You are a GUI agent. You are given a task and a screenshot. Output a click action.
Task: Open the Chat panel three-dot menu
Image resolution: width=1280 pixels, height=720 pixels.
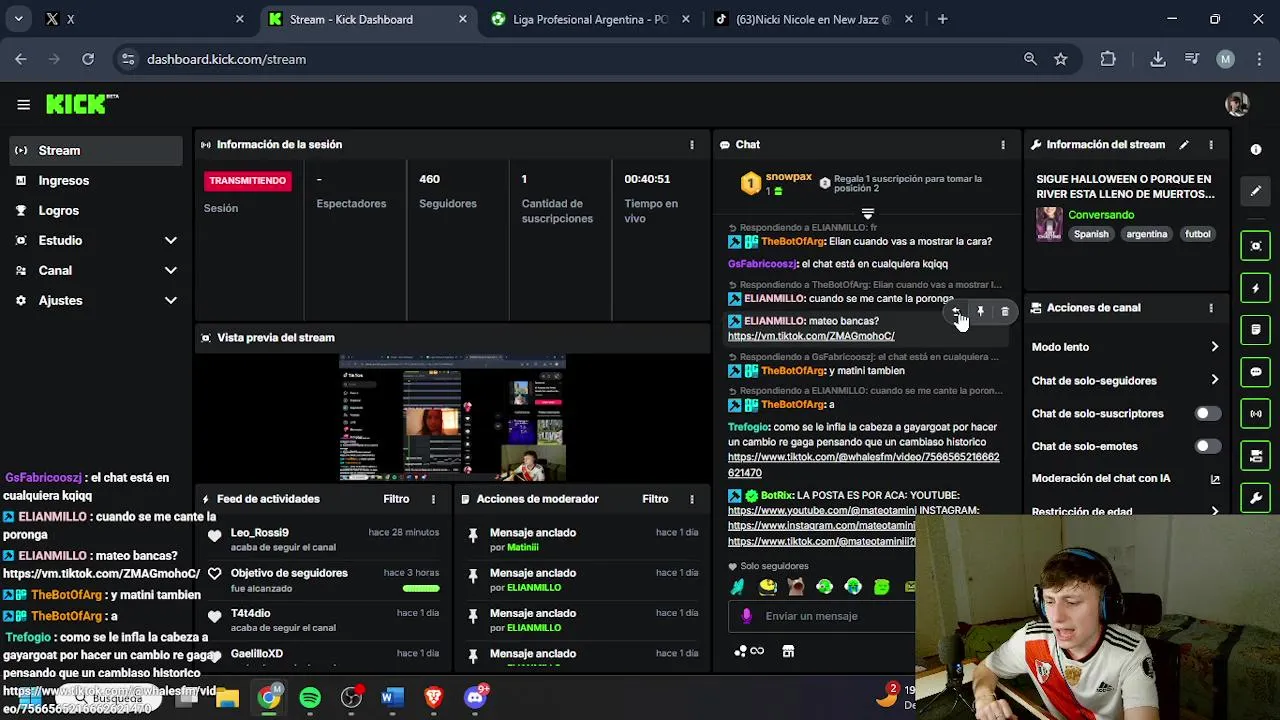click(x=1003, y=145)
